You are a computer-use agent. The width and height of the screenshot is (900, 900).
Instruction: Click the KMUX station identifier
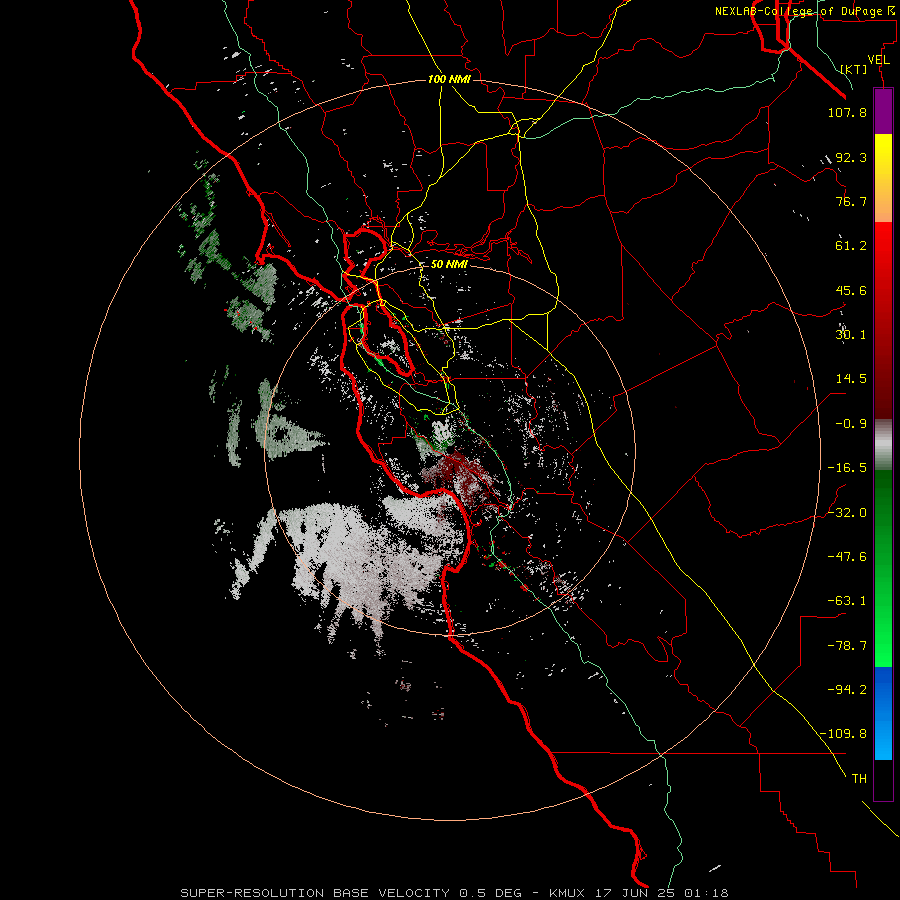[568, 893]
